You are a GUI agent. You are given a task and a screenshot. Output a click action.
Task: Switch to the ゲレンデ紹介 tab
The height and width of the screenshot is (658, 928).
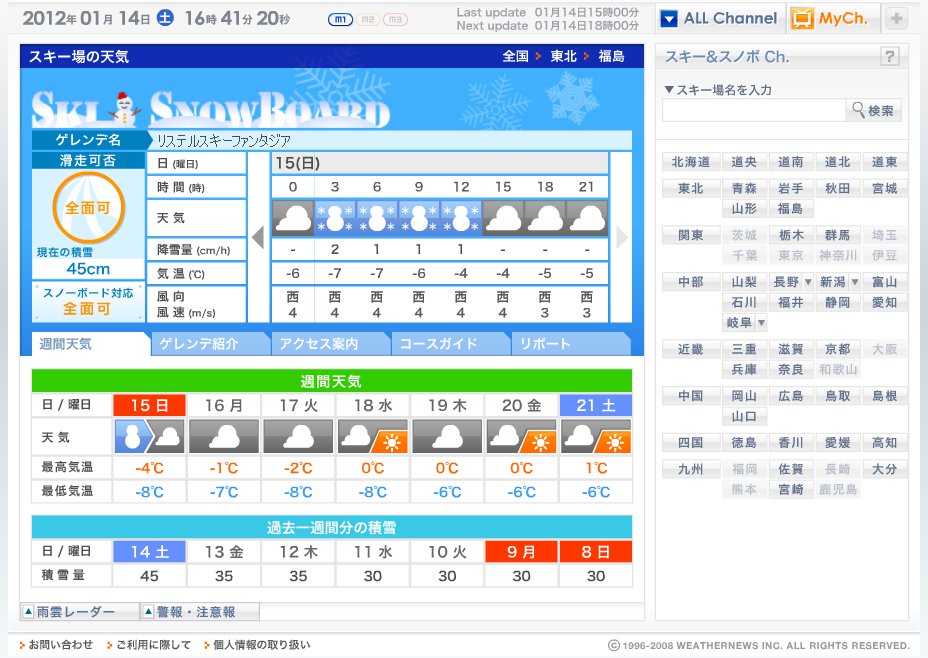(x=209, y=344)
